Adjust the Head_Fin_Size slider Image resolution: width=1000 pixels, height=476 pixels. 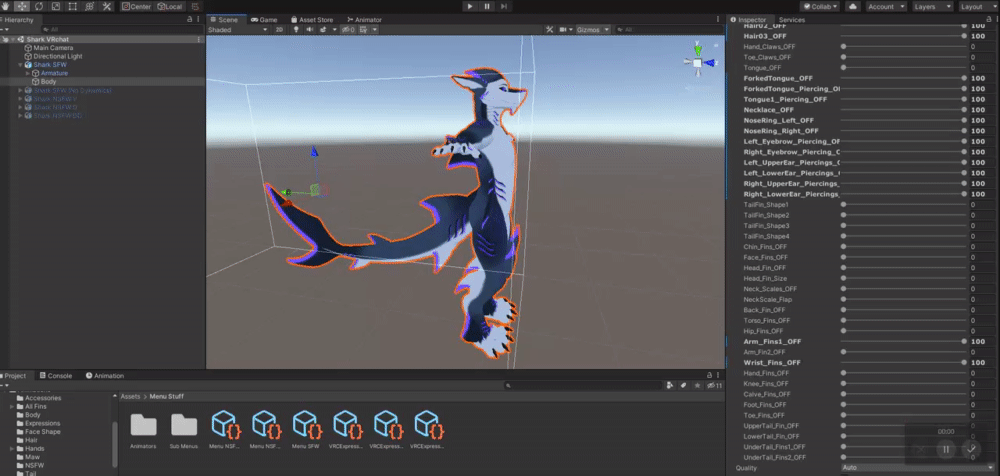tap(903, 278)
